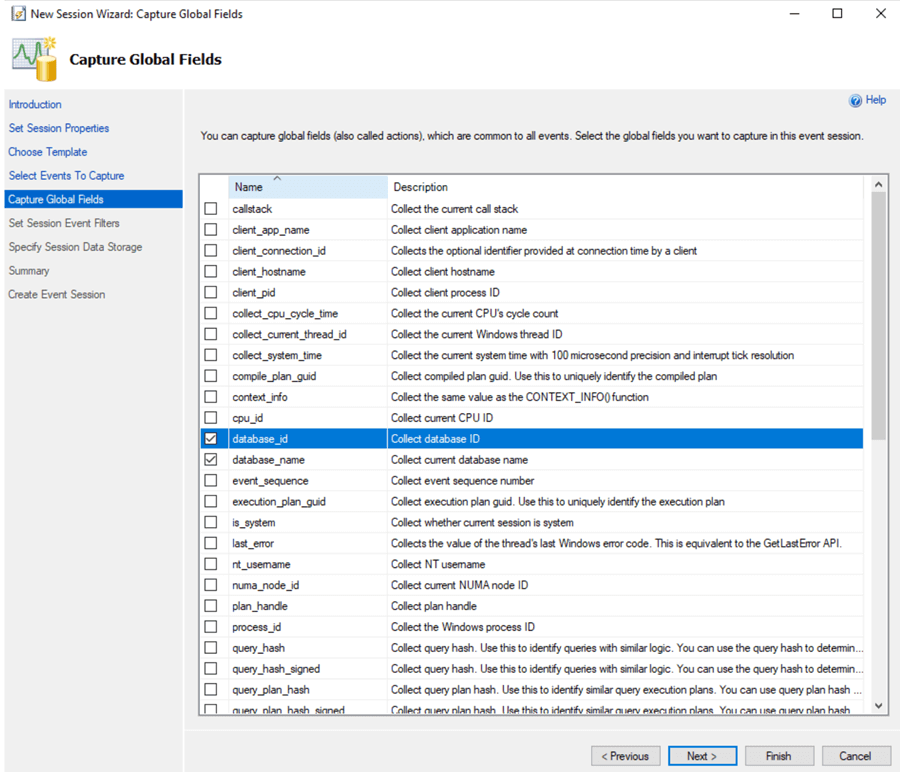Viewport: 900px width, 772px height.
Task: Check the nt_username field
Action: (x=212, y=563)
